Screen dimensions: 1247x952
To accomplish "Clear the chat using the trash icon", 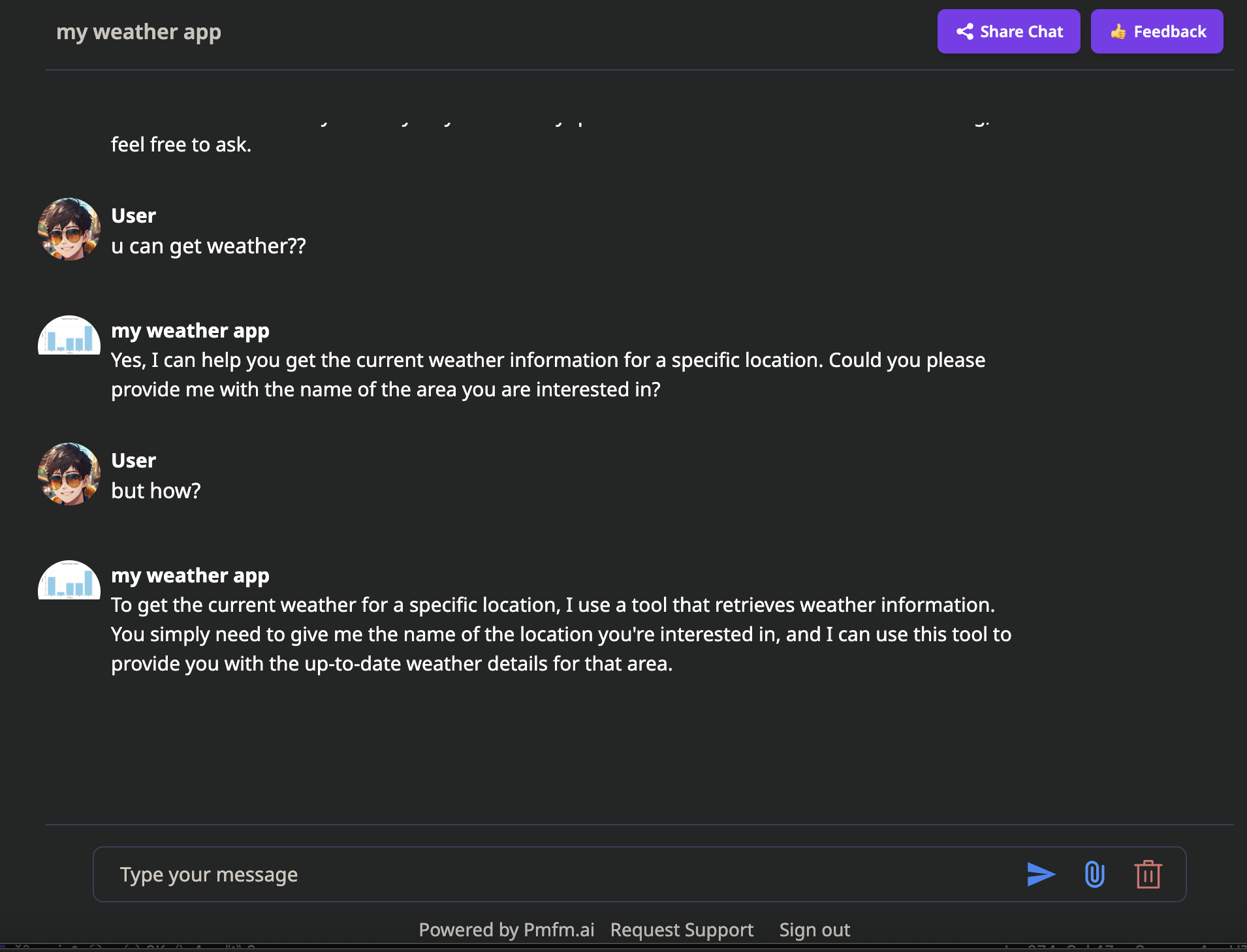I will pyautogui.click(x=1147, y=874).
